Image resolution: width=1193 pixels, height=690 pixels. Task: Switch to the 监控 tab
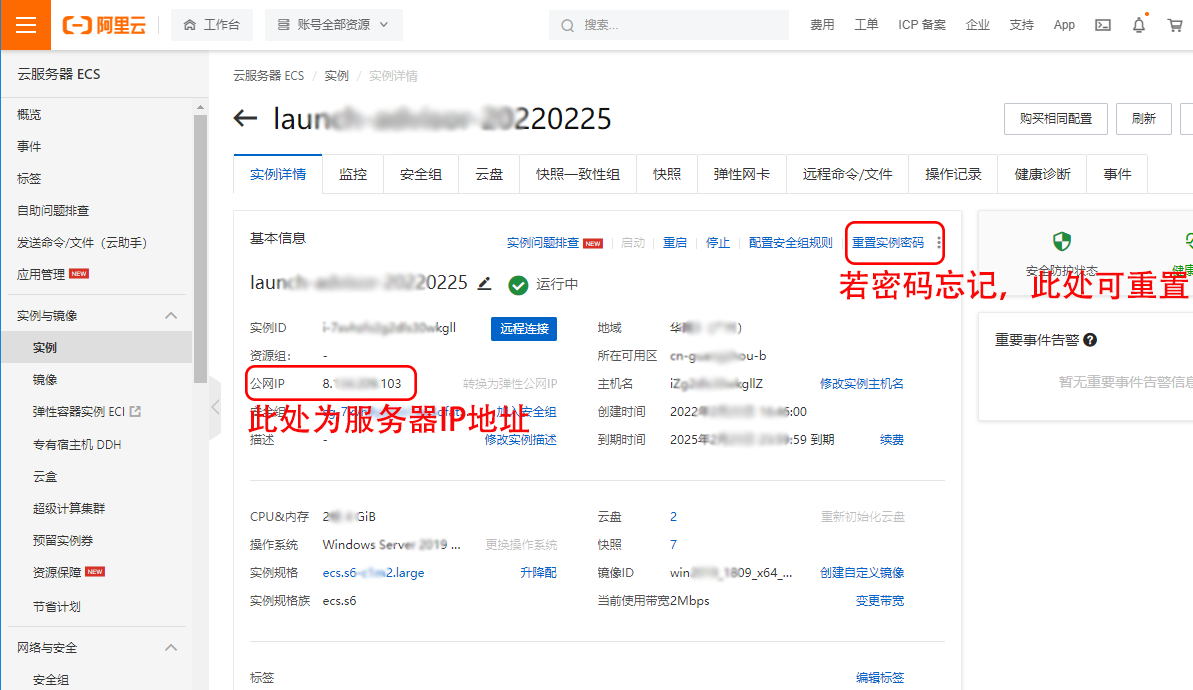click(x=352, y=173)
